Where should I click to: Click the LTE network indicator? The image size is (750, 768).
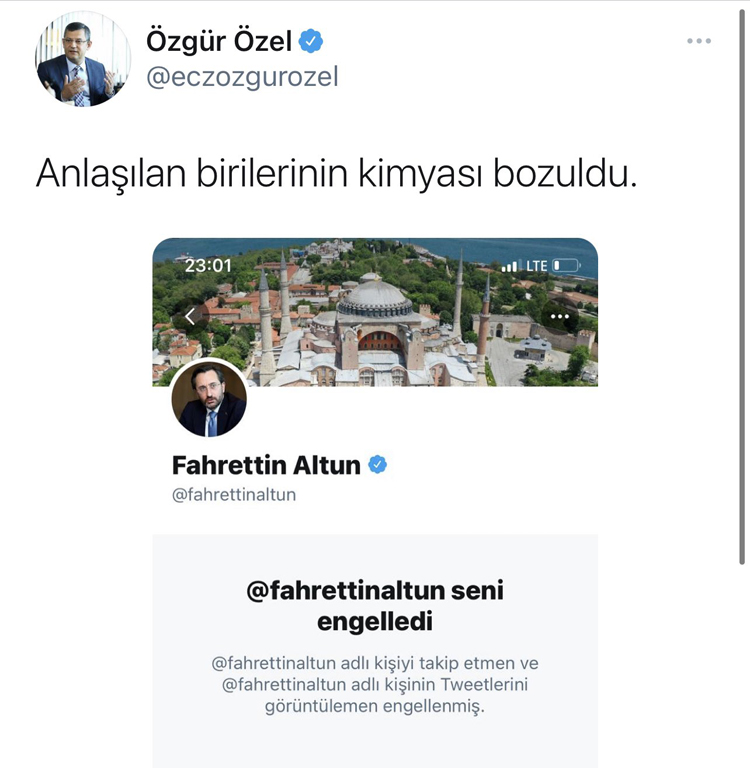click(536, 266)
